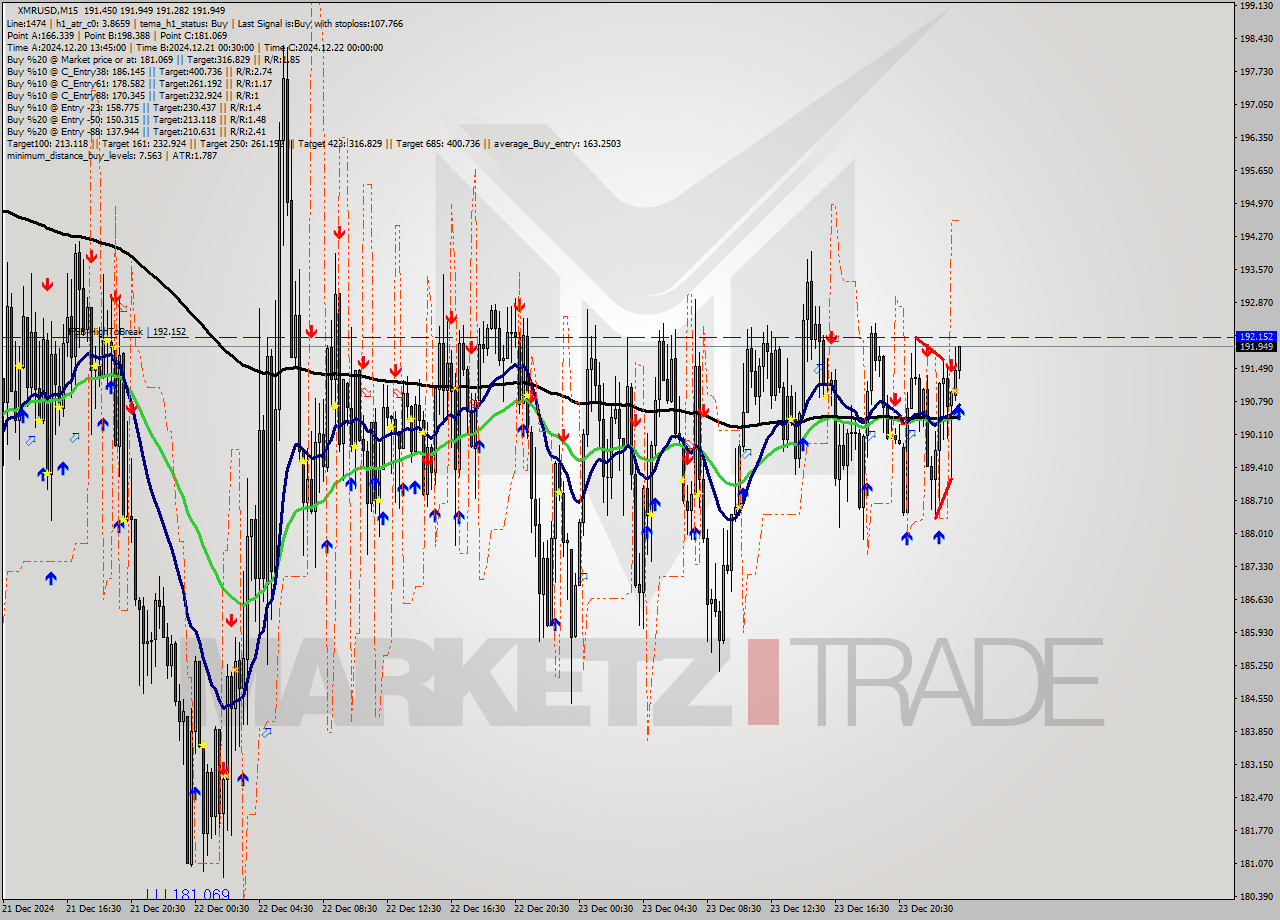This screenshot has height=920, width=1280.
Task: Select the 190.790 price axis label
Action: (x=1255, y=401)
